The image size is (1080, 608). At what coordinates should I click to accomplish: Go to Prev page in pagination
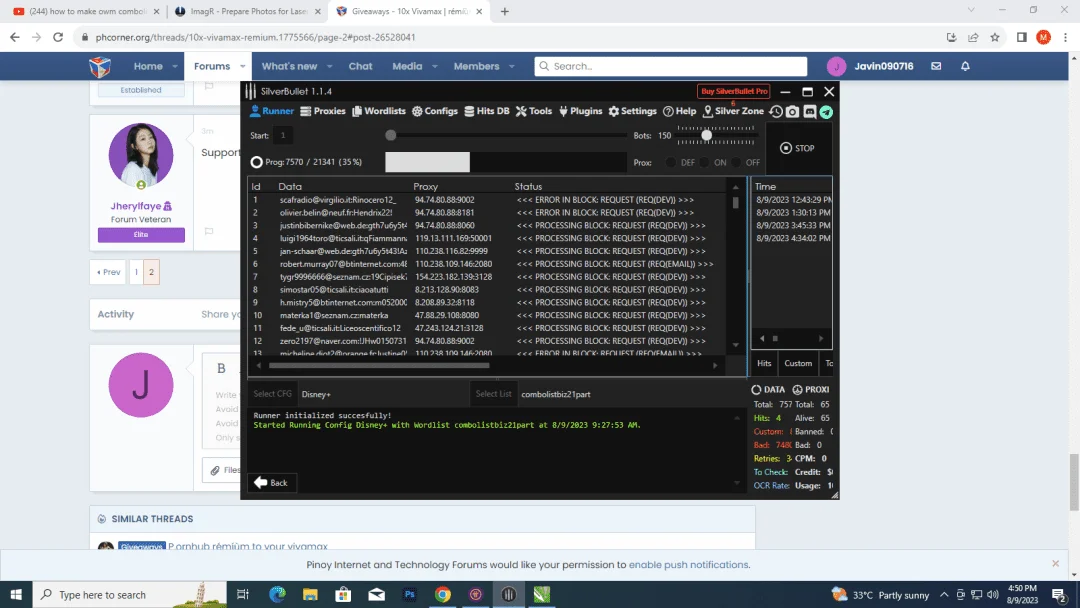108,272
